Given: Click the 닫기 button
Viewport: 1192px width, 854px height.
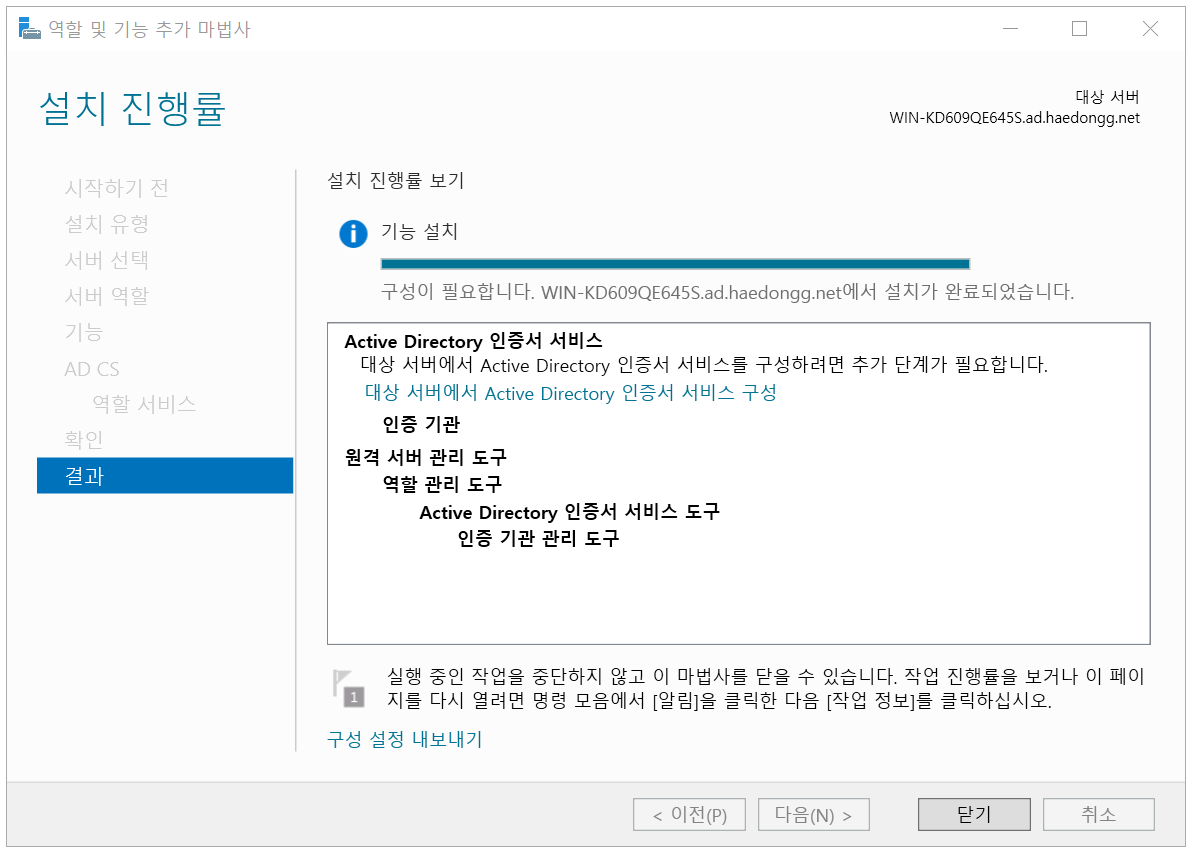Looking at the screenshot, I should pos(974,814).
